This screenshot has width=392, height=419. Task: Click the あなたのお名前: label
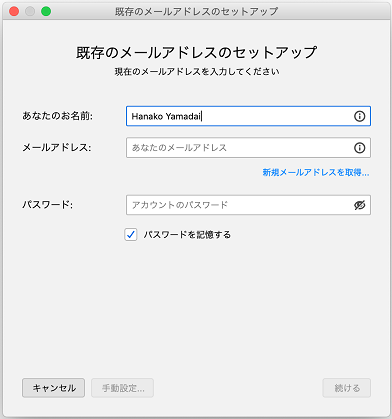[57, 116]
